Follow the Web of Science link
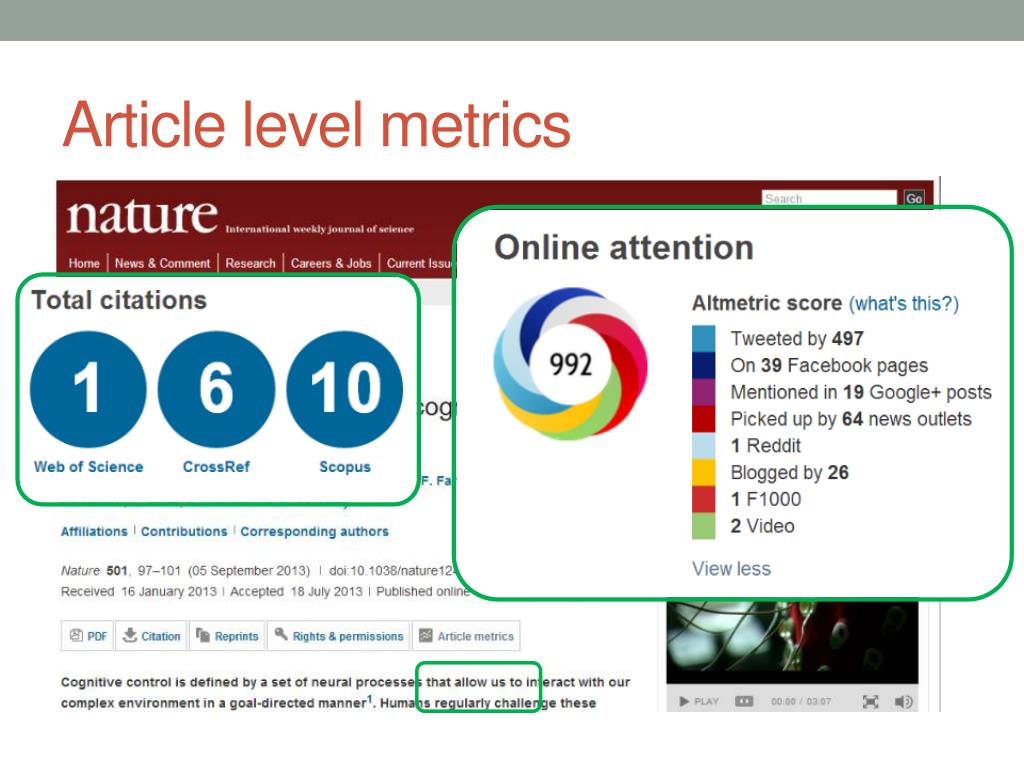 pyautogui.click(x=89, y=467)
